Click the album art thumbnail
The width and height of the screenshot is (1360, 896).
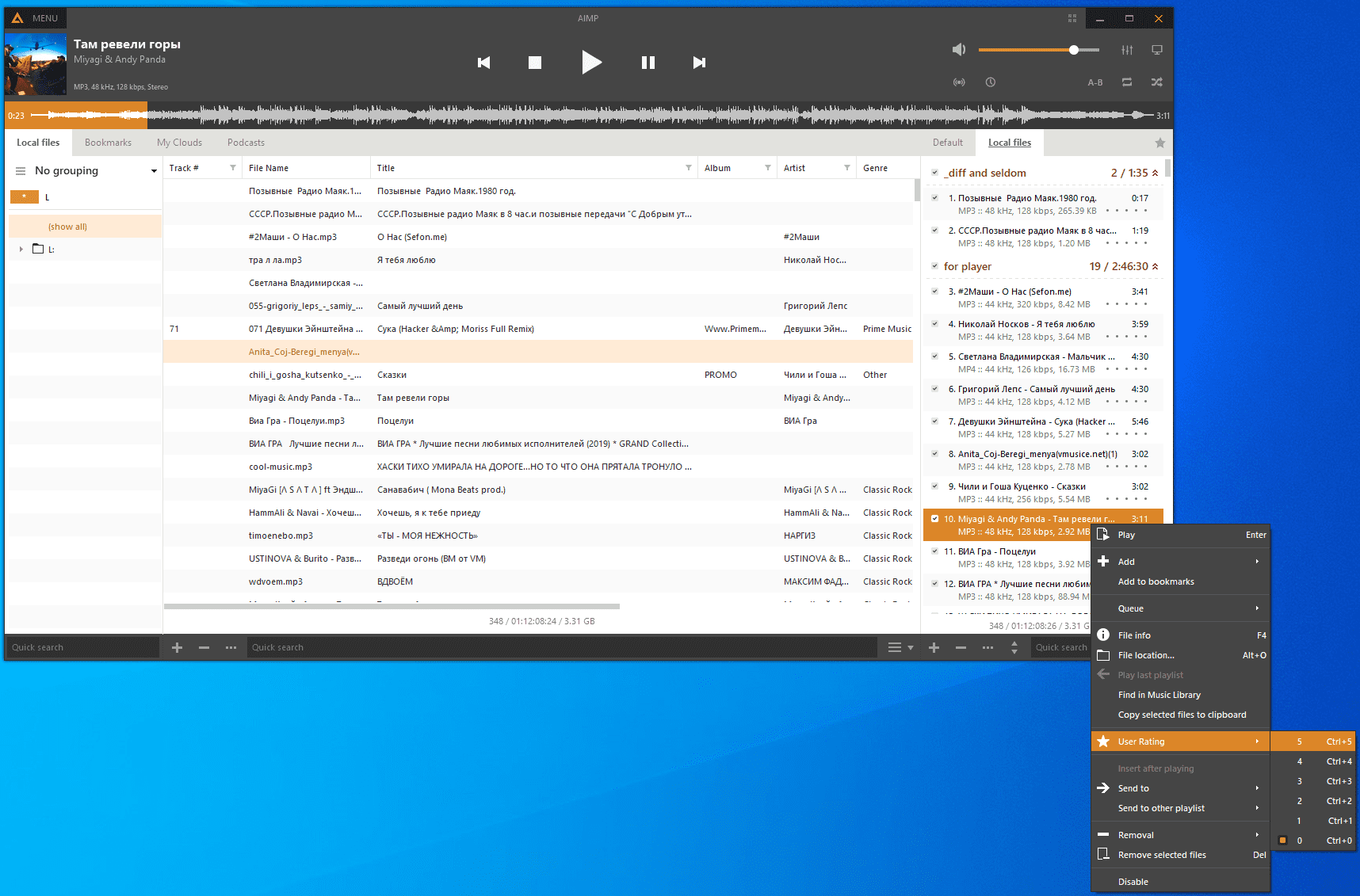pyautogui.click(x=36, y=64)
